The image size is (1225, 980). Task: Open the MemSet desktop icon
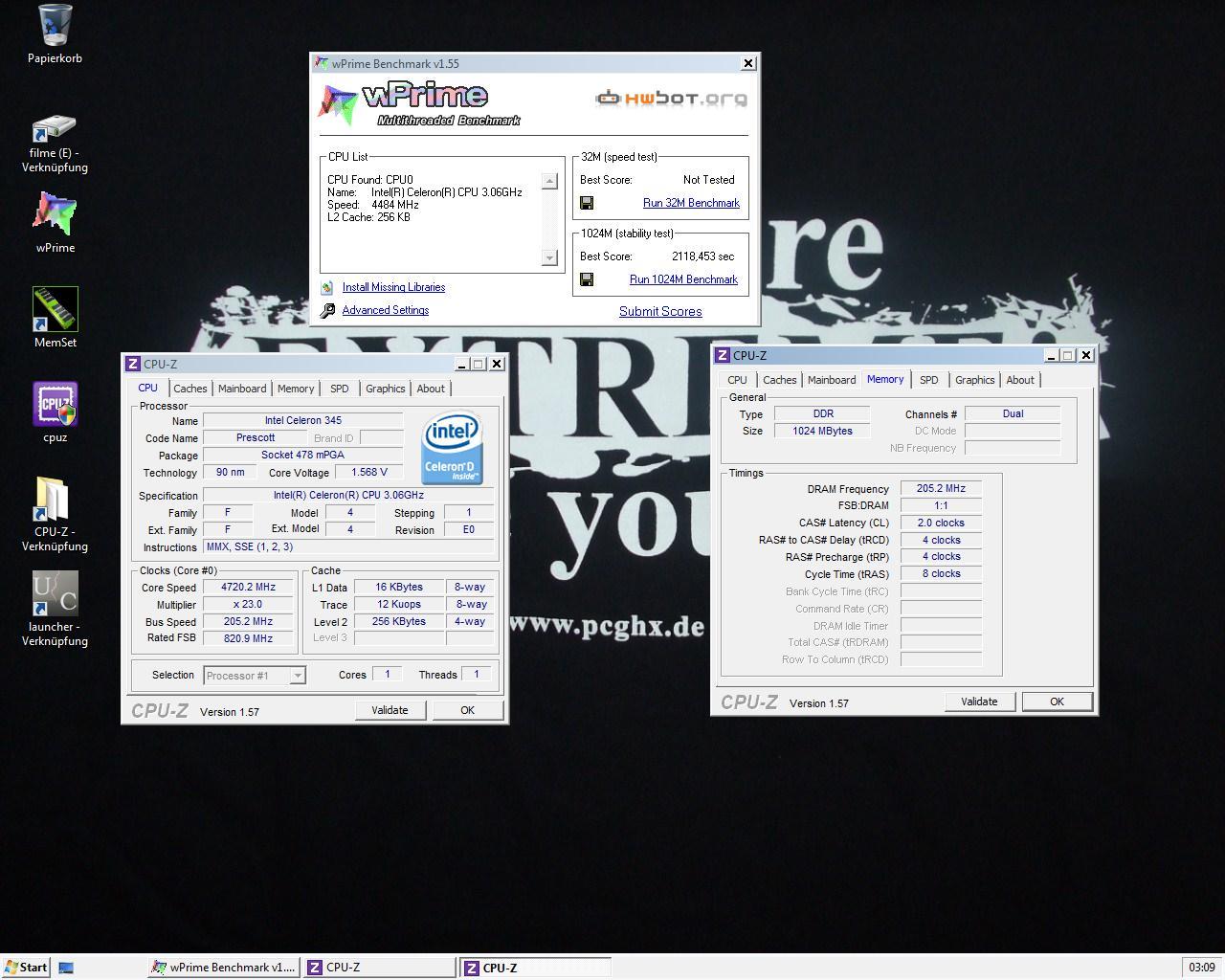[x=55, y=308]
